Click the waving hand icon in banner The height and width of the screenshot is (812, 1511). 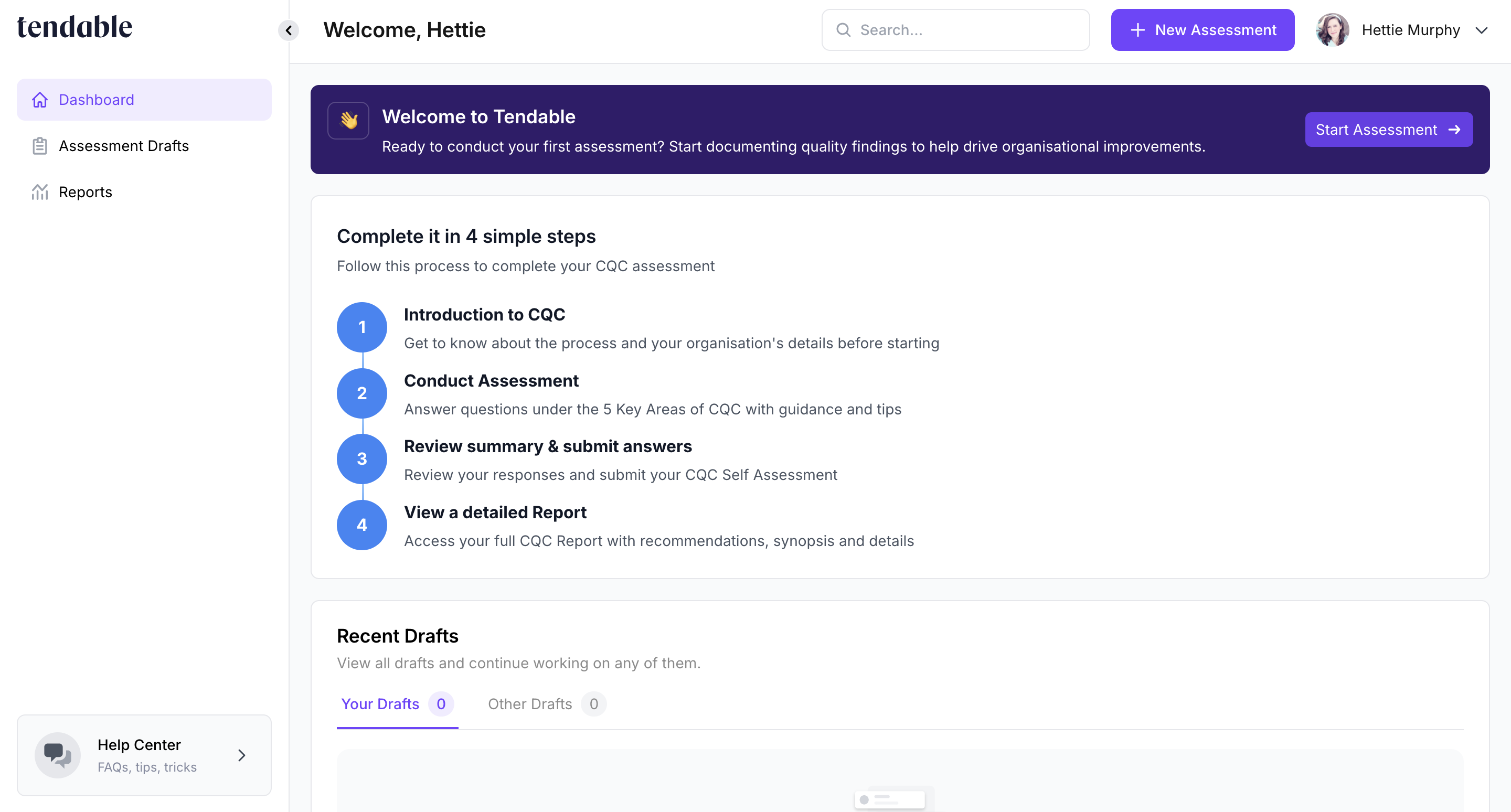pyautogui.click(x=348, y=121)
